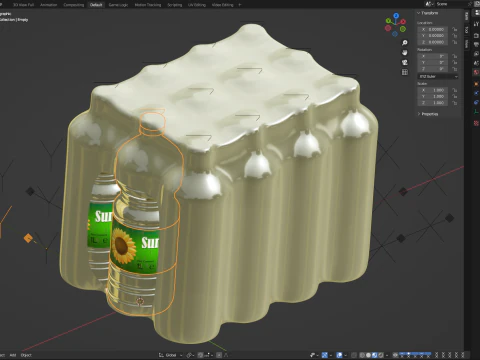Open the Compositing workspace tab
This screenshot has width=480, height=360.
pyautogui.click(x=73, y=5)
